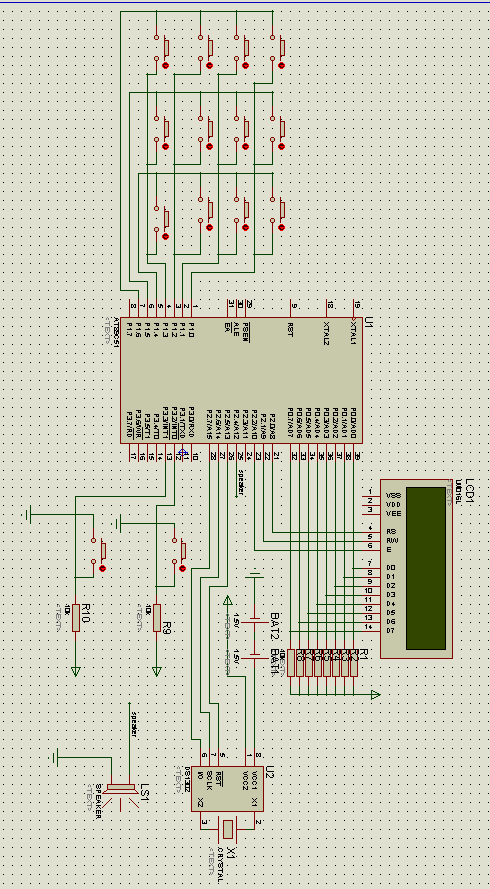Screen dimensions: 490x889
Task: Select the R1 resistor pack
Action: click(322, 663)
